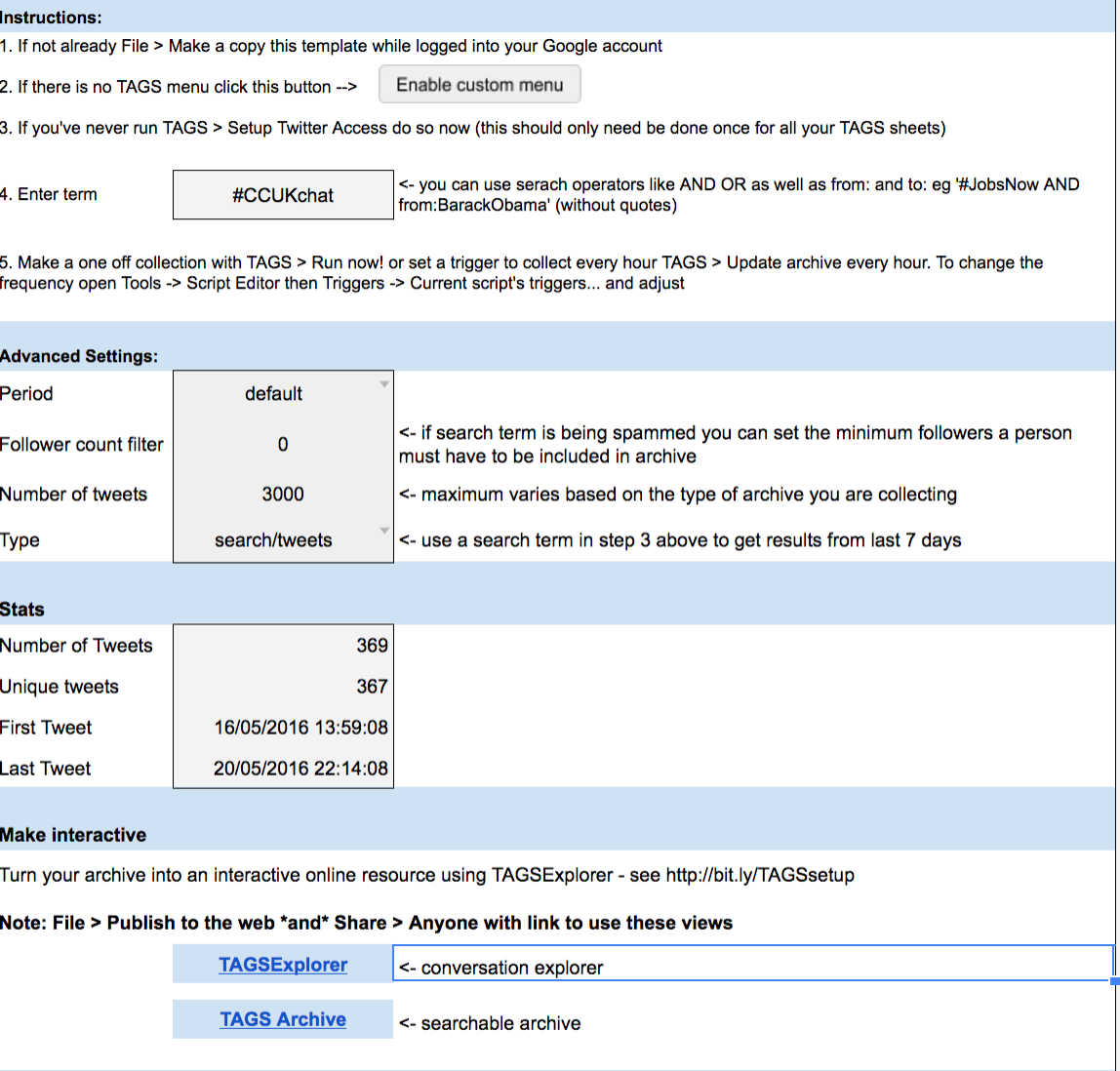The width and height of the screenshot is (1120, 1071).
Task: Click the 'Last Tweet' label
Action: tap(45, 769)
